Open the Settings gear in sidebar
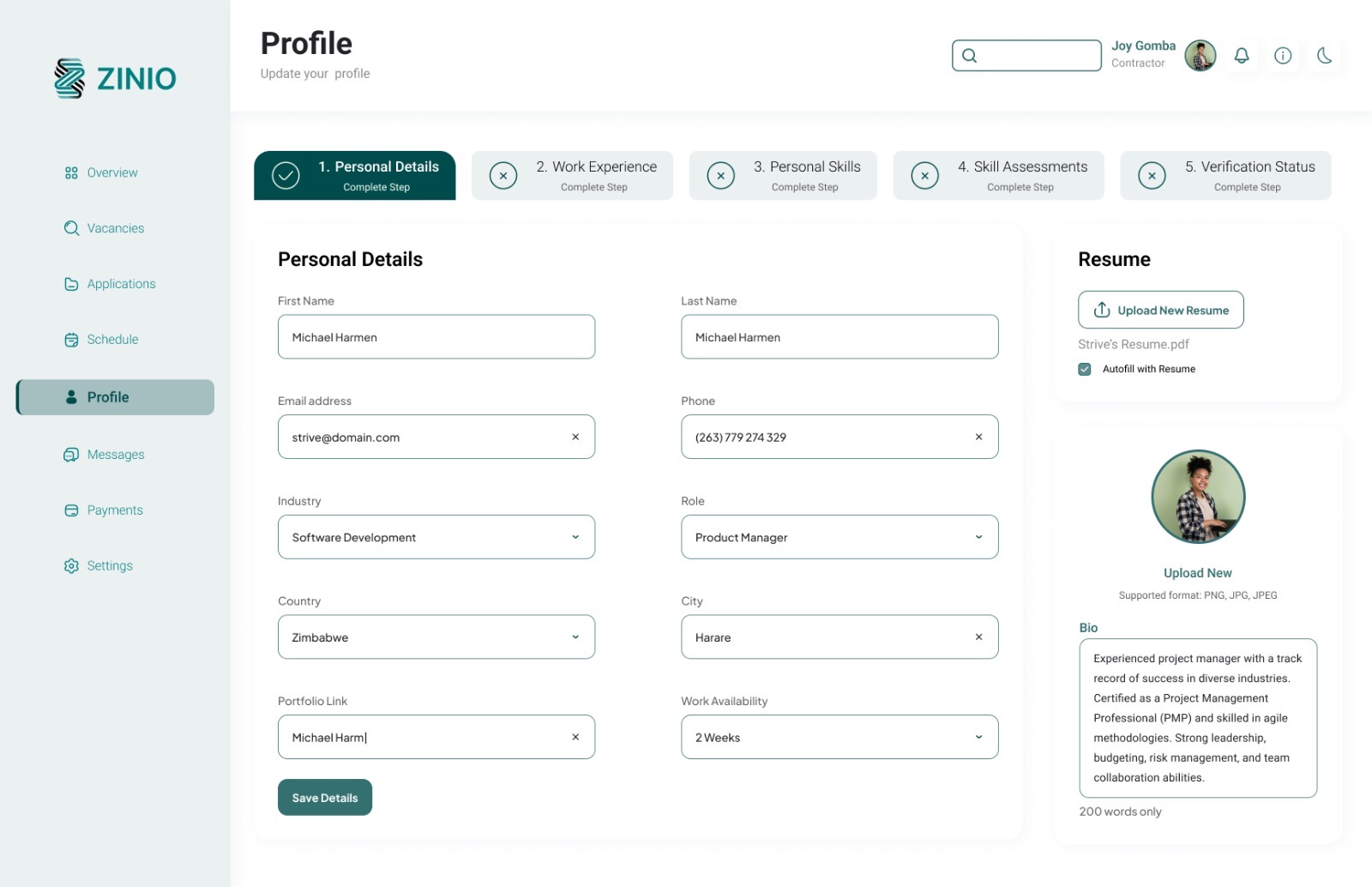The image size is (1372, 887). click(x=72, y=566)
